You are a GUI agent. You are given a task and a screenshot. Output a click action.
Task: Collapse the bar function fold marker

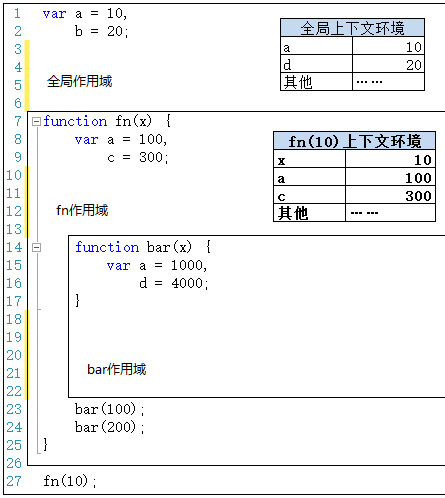pos(36,247)
